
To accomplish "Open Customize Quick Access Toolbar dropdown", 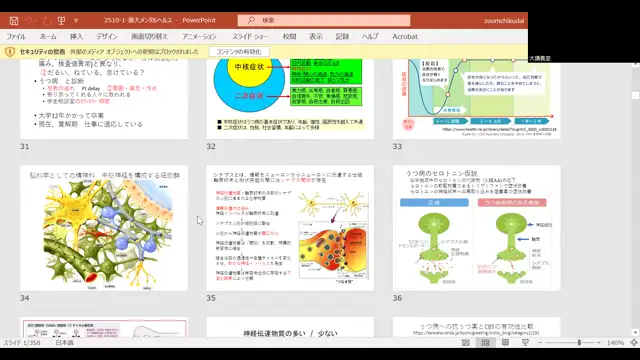I will tap(76, 20).
